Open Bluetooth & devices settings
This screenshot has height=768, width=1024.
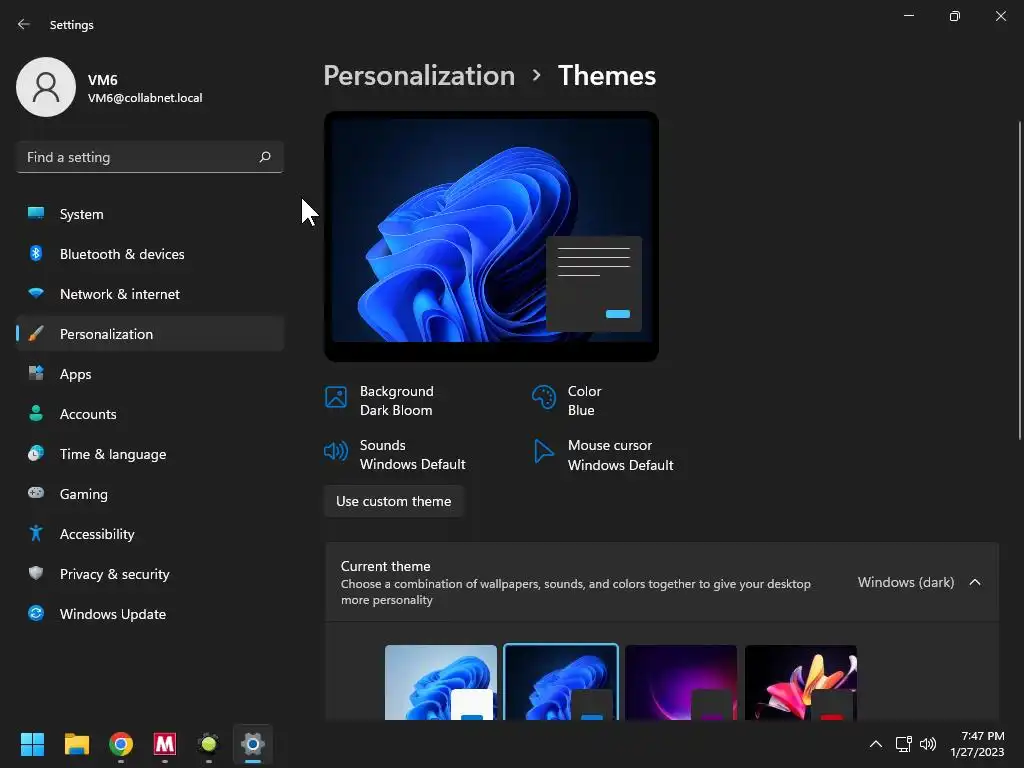(x=150, y=253)
